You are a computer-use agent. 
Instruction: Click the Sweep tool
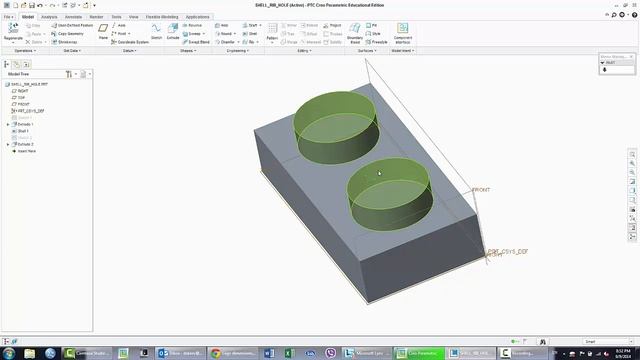193,33
